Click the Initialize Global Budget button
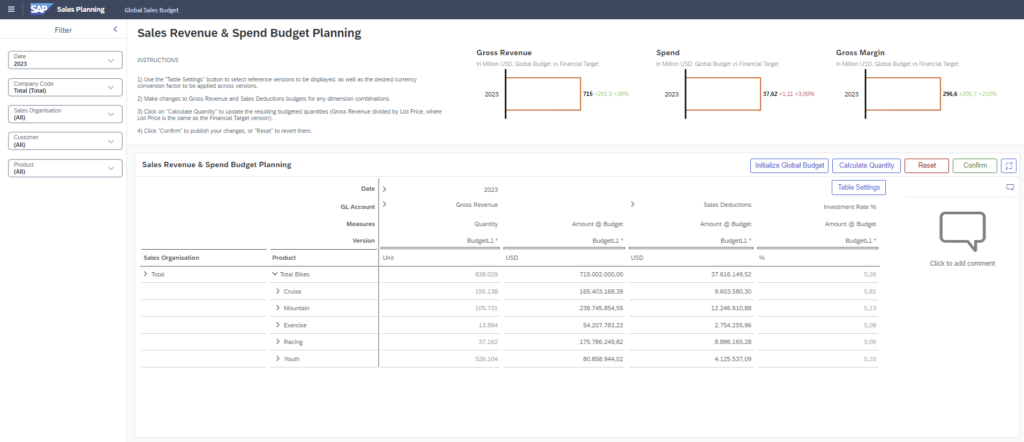Viewport: 1024px width, 442px height. click(788, 166)
